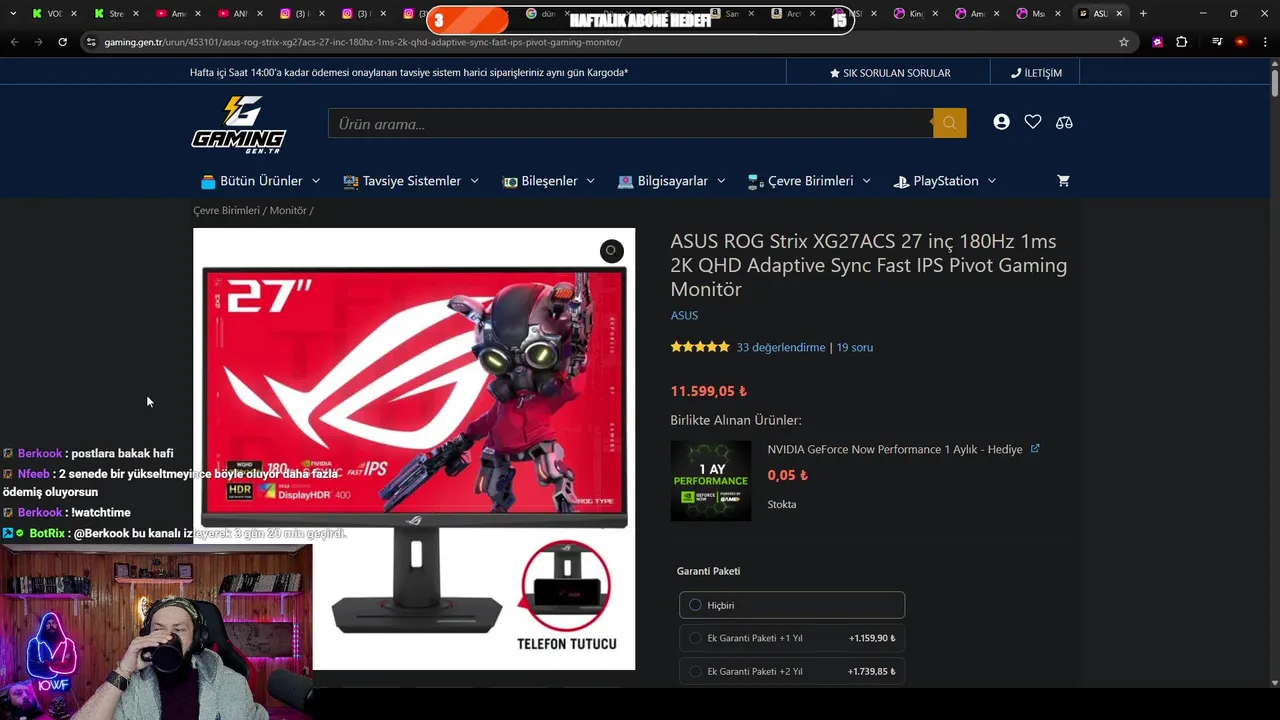The width and height of the screenshot is (1280, 720).
Task: Click the Çevre Birimleri breadcrumb
Action: click(226, 211)
